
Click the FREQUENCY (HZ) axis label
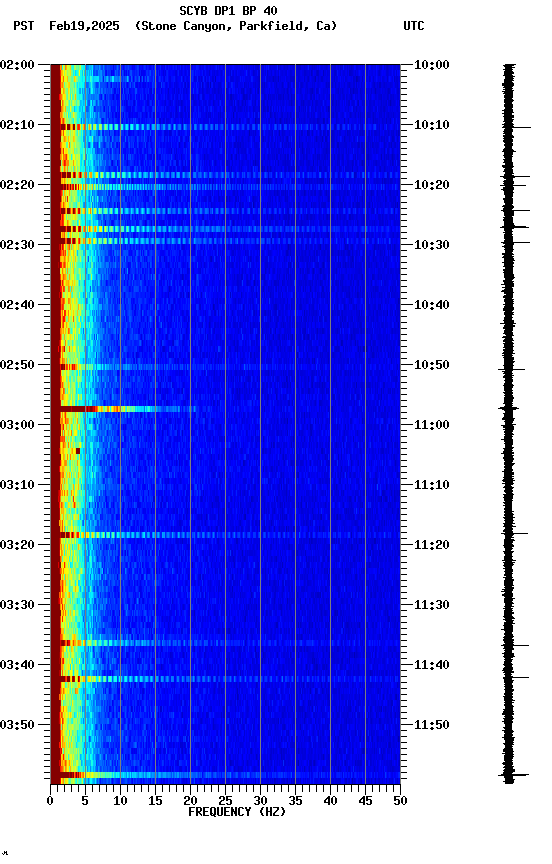point(237,812)
